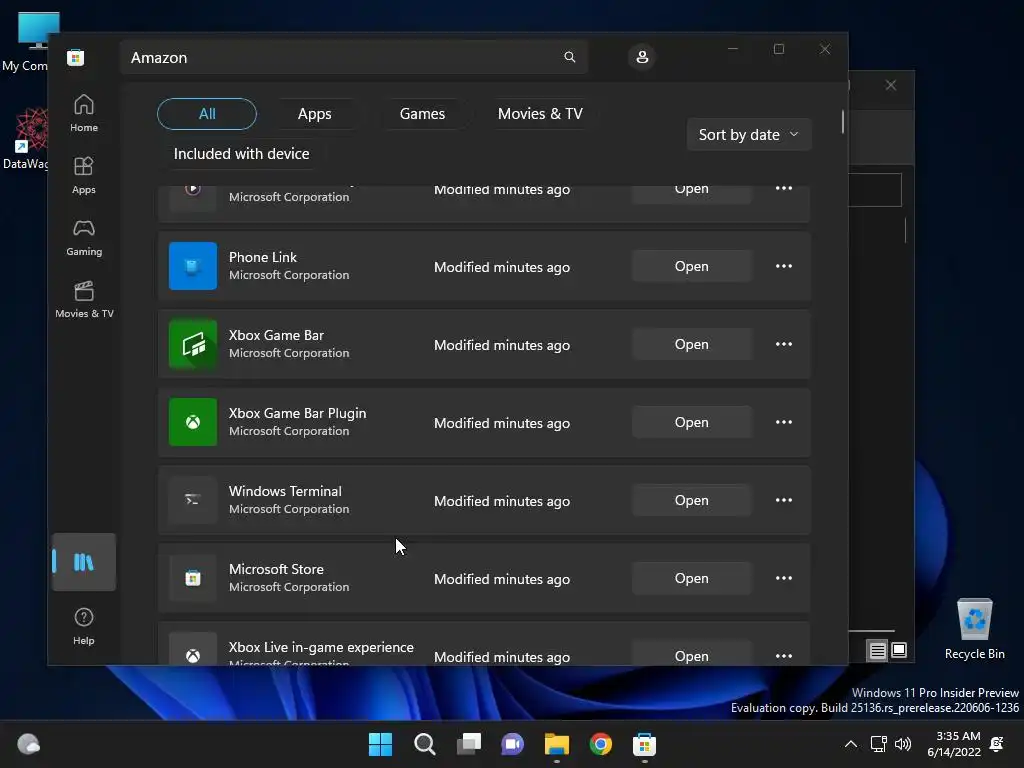This screenshot has width=1024, height=768.
Task: Open Xbox Live in-game experience
Action: point(692,654)
